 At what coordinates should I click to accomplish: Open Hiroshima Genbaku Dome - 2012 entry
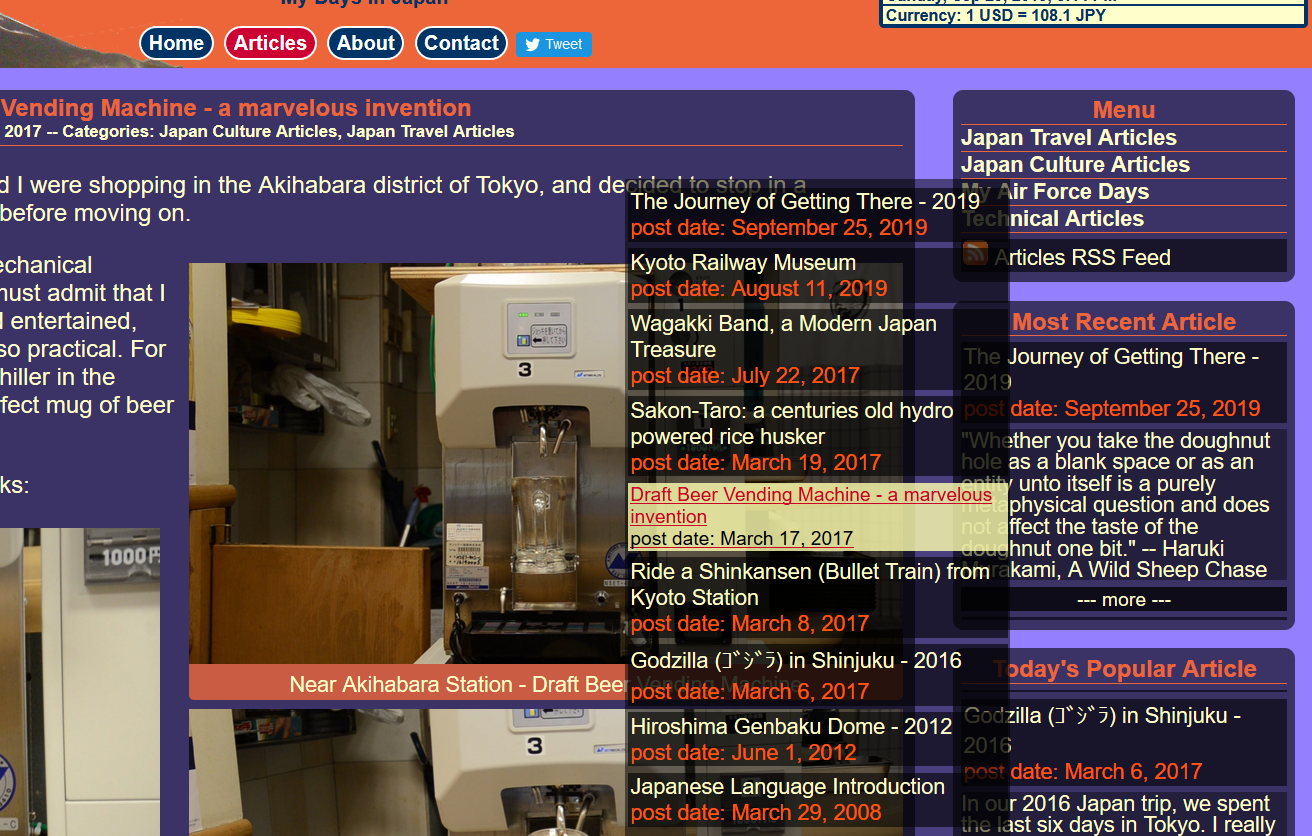(791, 727)
